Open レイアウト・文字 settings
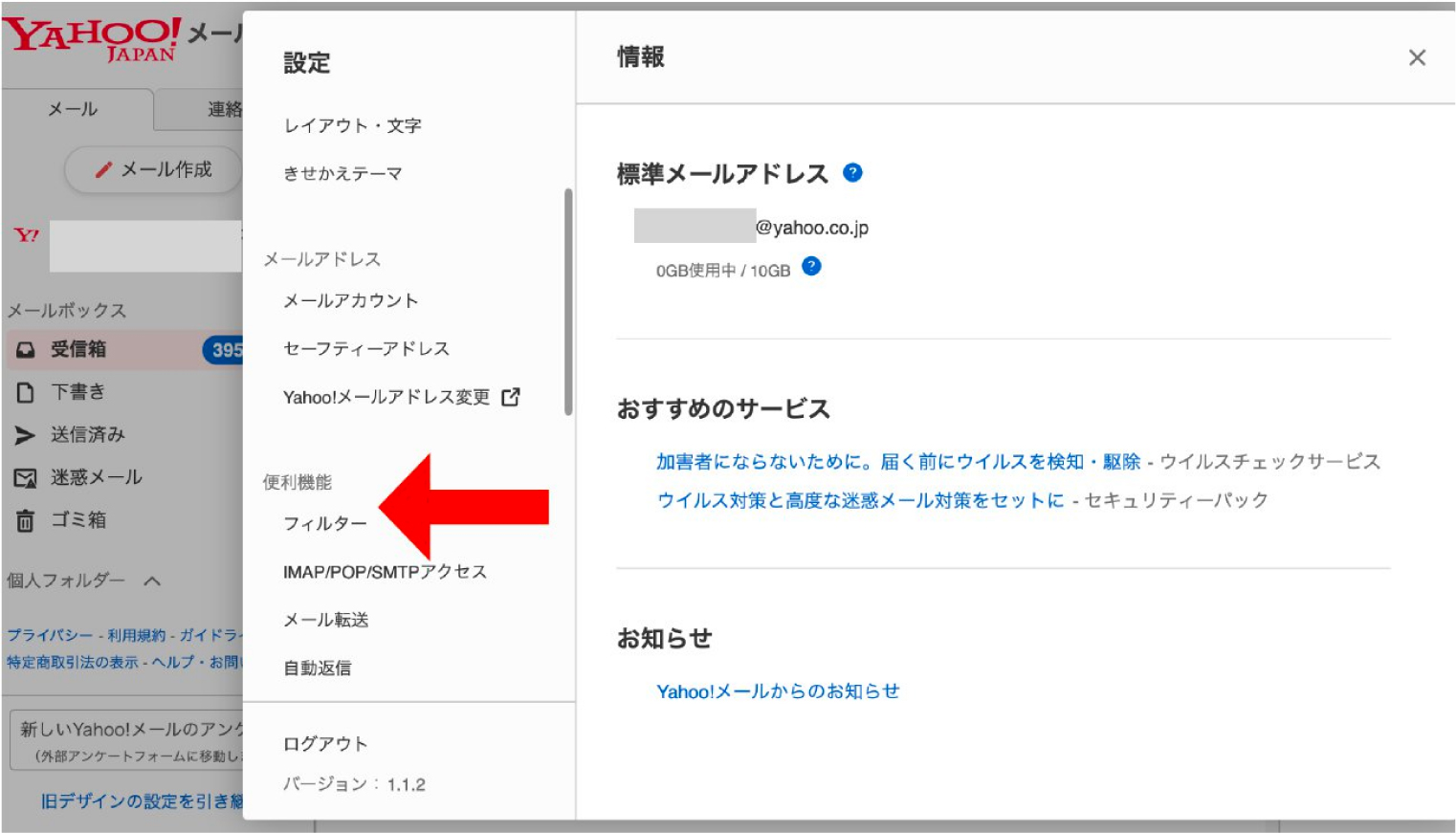 tap(352, 125)
